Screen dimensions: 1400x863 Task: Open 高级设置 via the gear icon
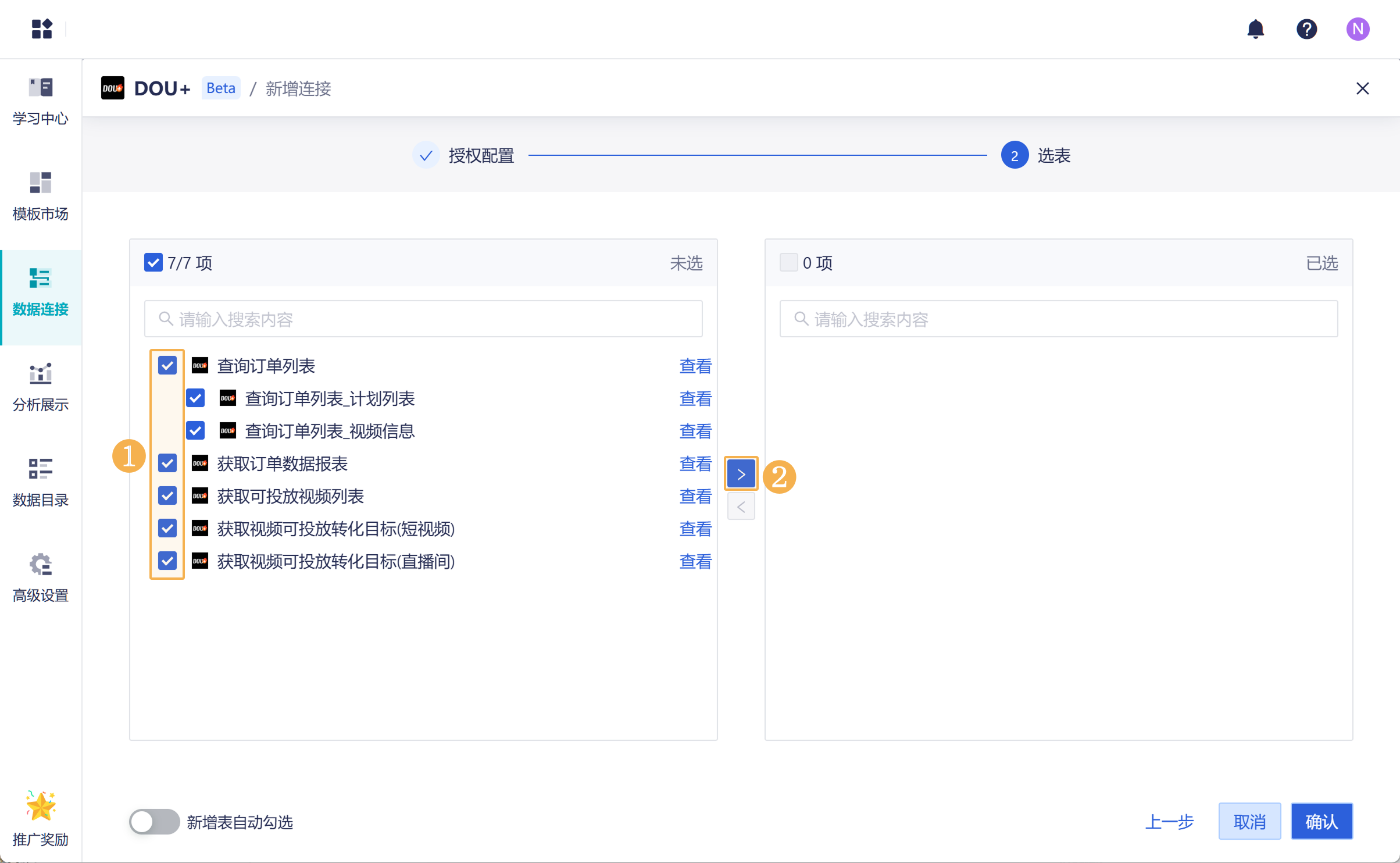tap(40, 577)
